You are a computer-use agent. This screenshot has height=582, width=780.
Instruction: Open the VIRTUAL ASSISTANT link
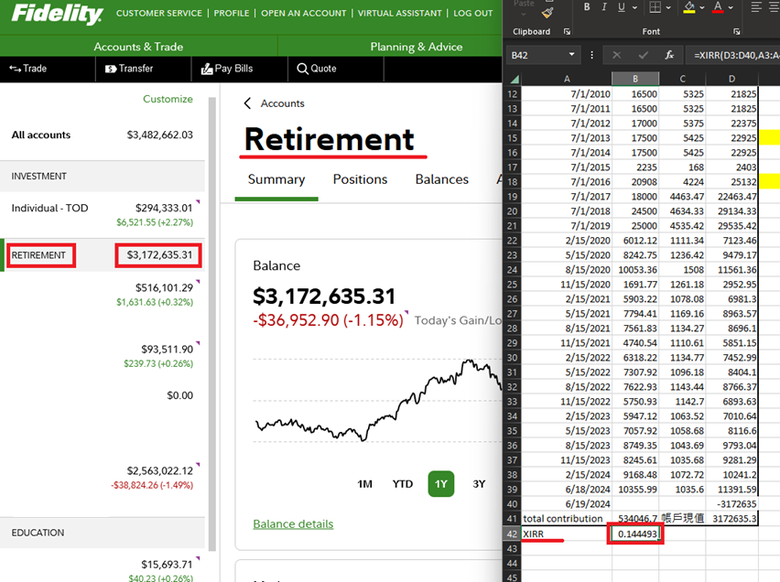(399, 13)
